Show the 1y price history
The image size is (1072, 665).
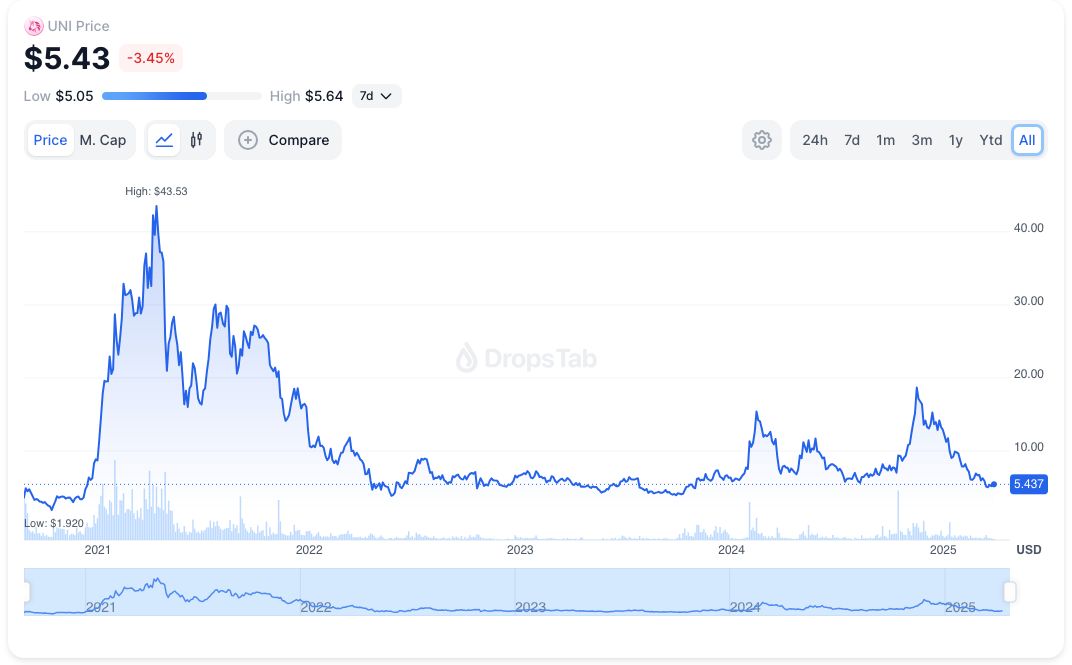[x=956, y=140]
